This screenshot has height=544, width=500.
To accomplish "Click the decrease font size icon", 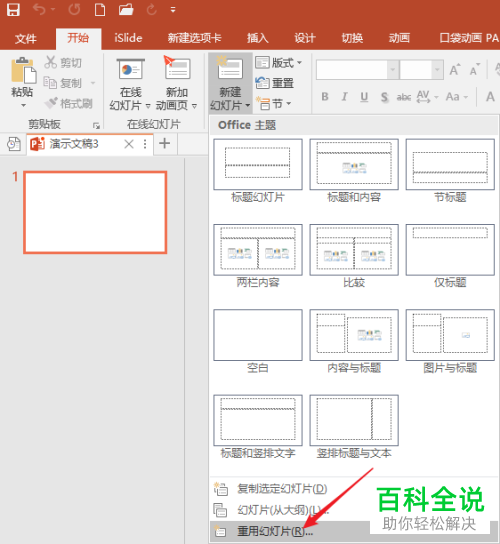I will coord(475,70).
